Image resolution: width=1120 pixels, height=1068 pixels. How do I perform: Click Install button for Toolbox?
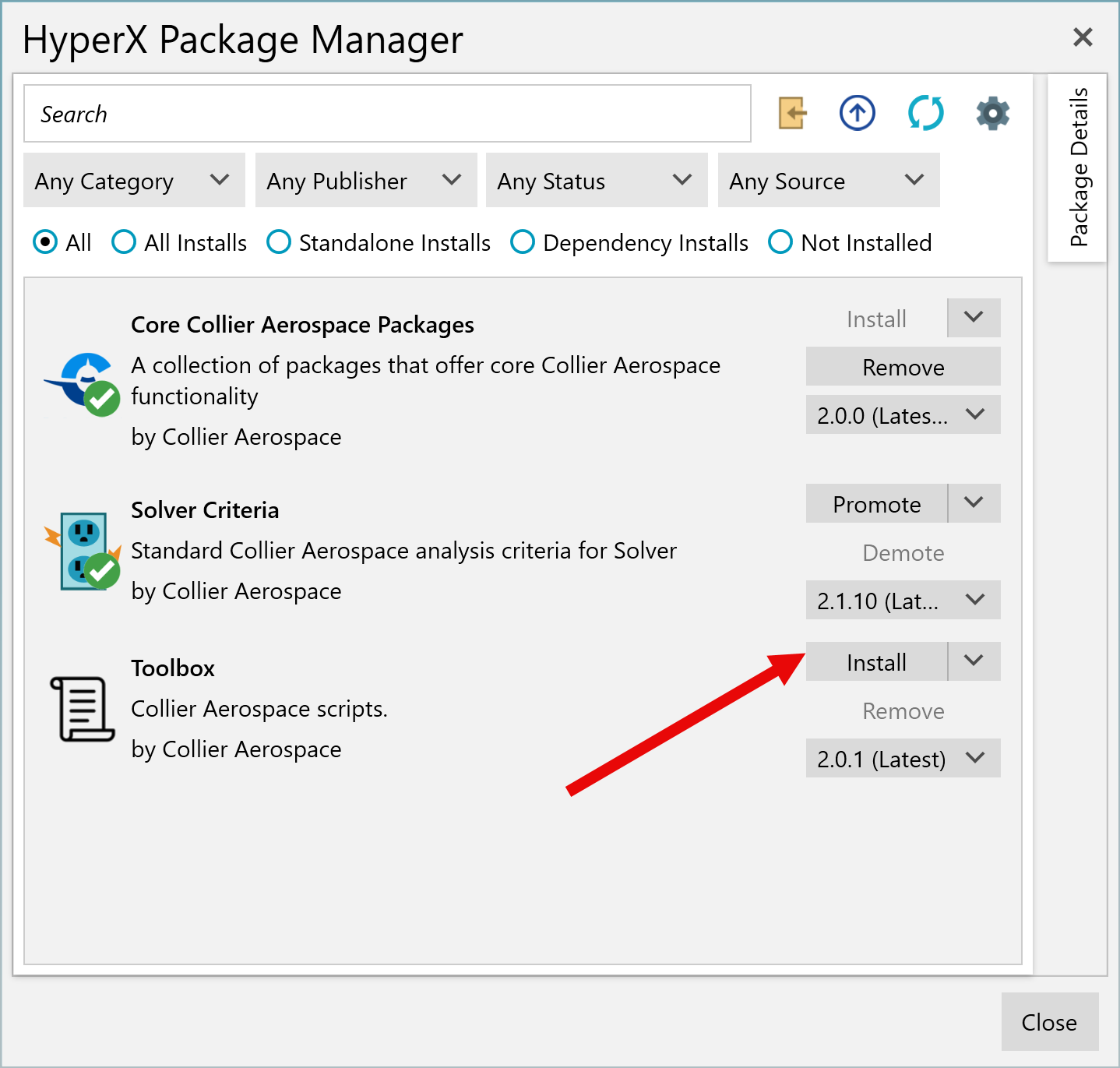pyautogui.click(x=876, y=661)
